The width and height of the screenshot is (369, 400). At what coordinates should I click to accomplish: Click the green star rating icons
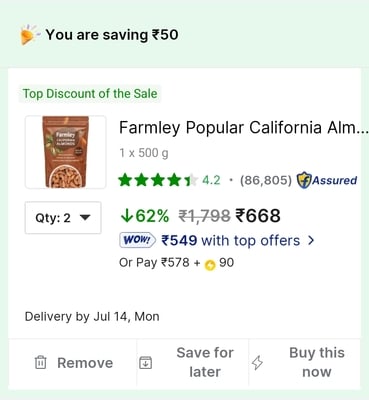click(158, 180)
